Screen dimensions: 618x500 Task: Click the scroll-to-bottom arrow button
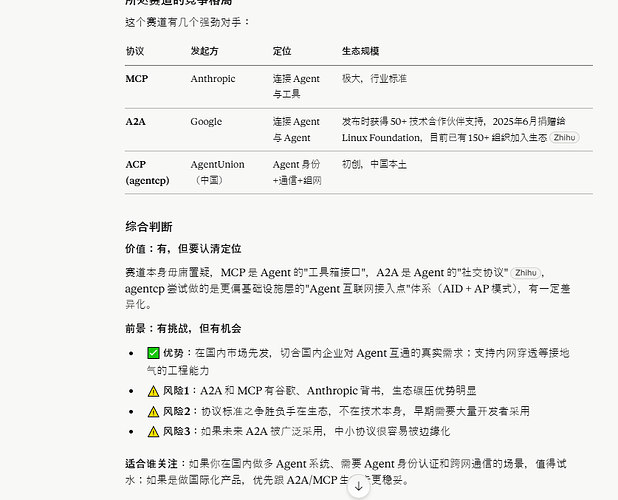(x=358, y=486)
